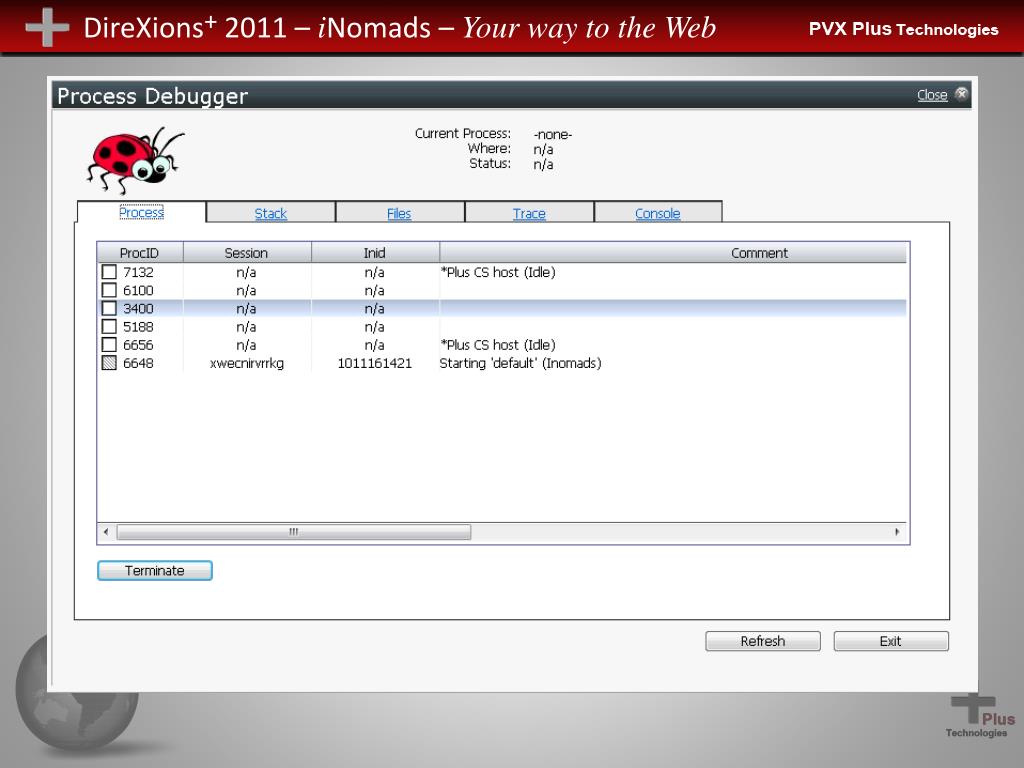Select the ProcID 6656 text
The image size is (1024, 768).
138,345
